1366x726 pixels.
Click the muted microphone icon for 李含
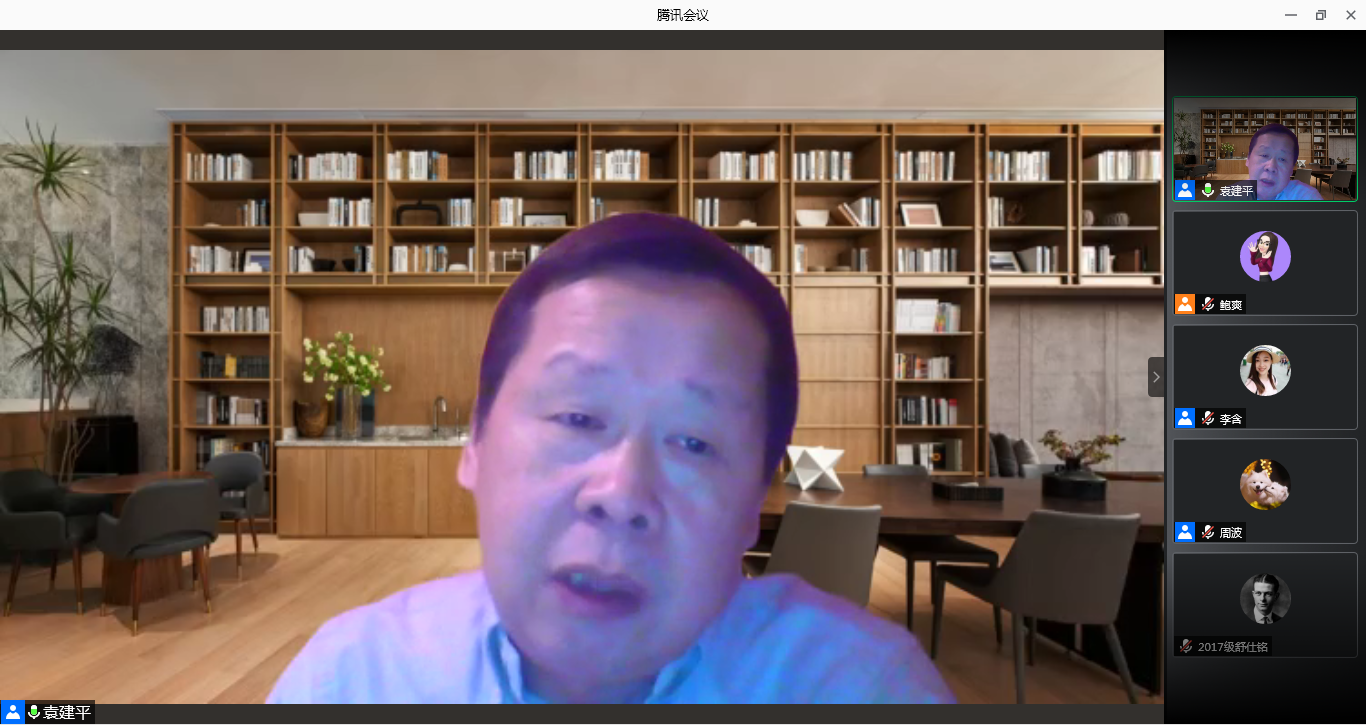point(1208,418)
